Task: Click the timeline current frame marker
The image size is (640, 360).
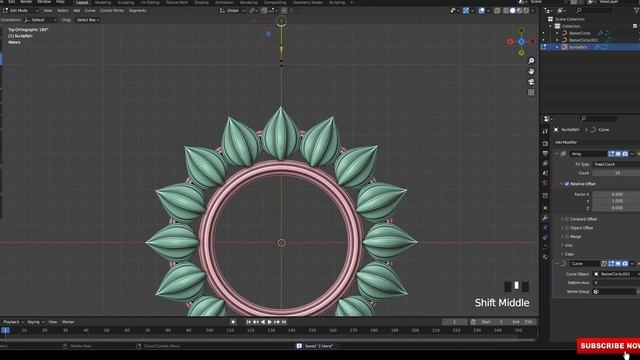Action: click(x=5, y=330)
